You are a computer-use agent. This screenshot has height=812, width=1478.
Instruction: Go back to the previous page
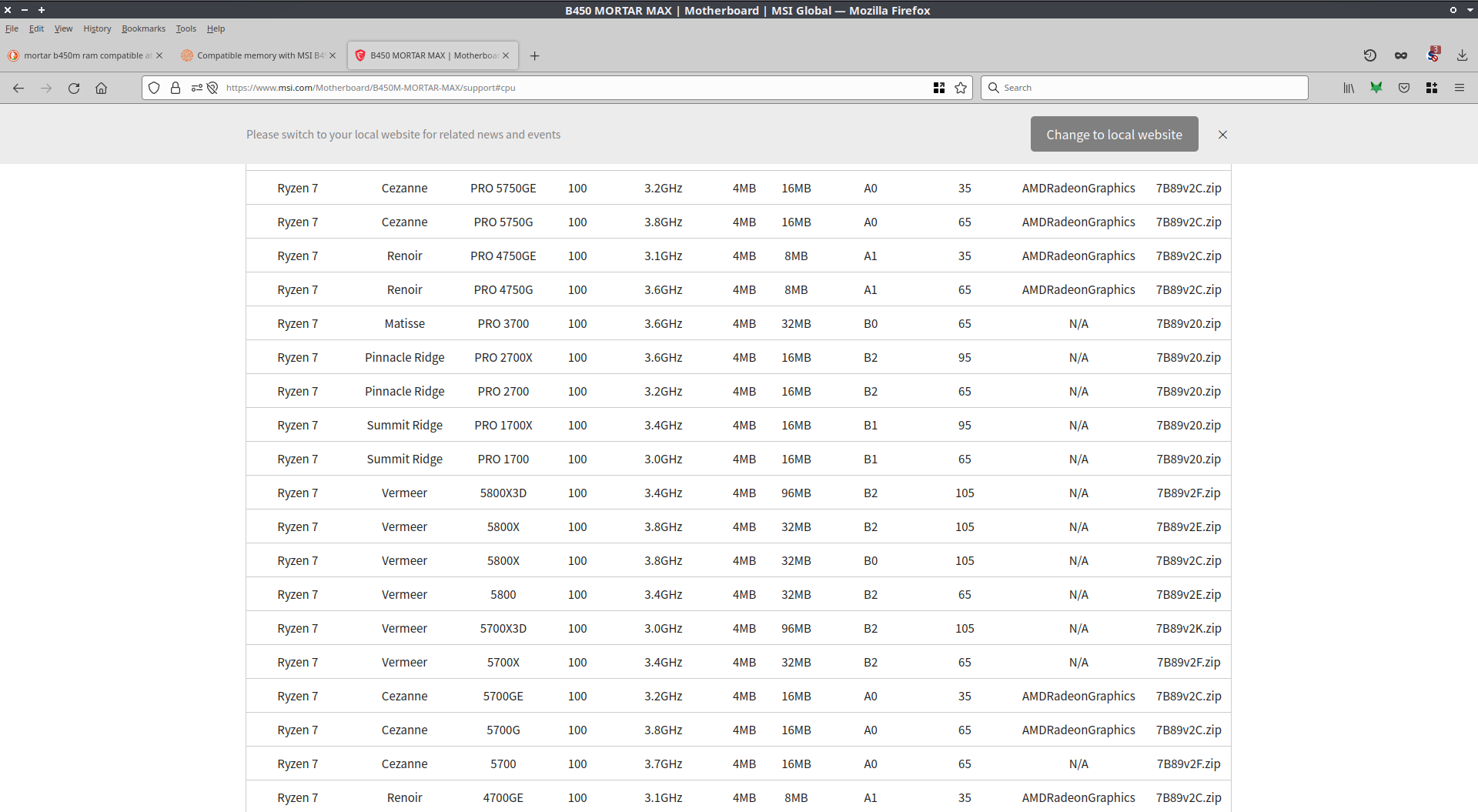tap(18, 89)
